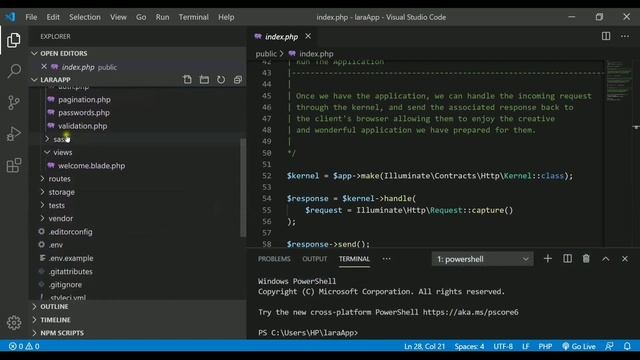Open the .env.example file
The height and width of the screenshot is (360, 640).
click(x=71, y=258)
